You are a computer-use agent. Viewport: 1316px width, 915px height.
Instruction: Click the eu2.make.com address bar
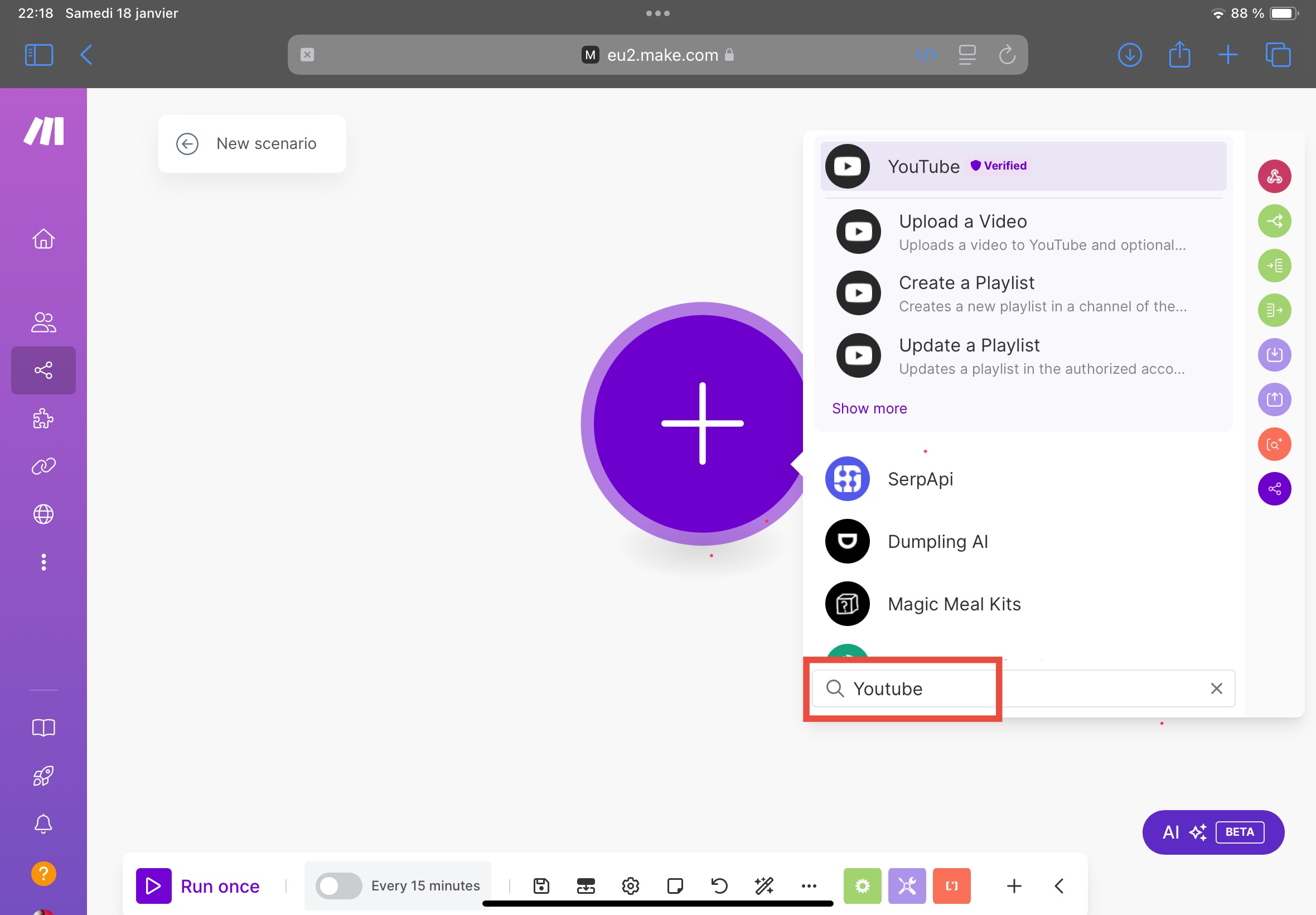click(657, 55)
